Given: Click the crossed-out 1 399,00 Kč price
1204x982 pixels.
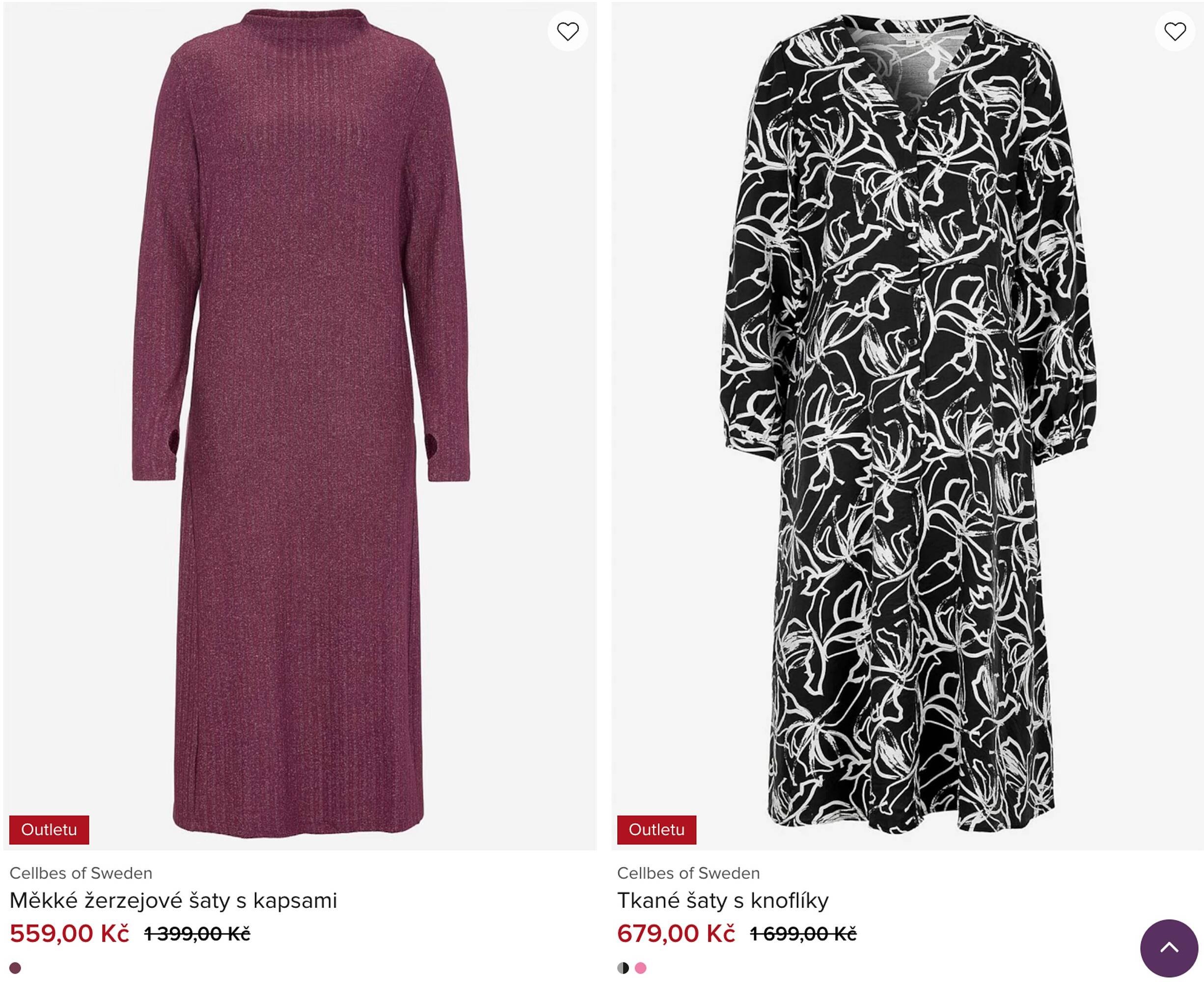Looking at the screenshot, I should coord(197,934).
